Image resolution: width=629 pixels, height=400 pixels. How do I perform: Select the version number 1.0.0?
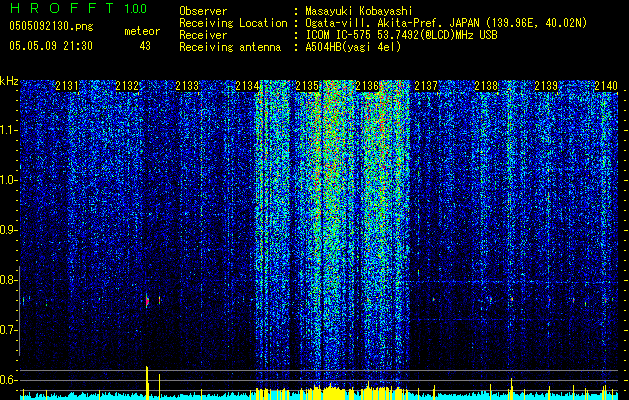136,8
